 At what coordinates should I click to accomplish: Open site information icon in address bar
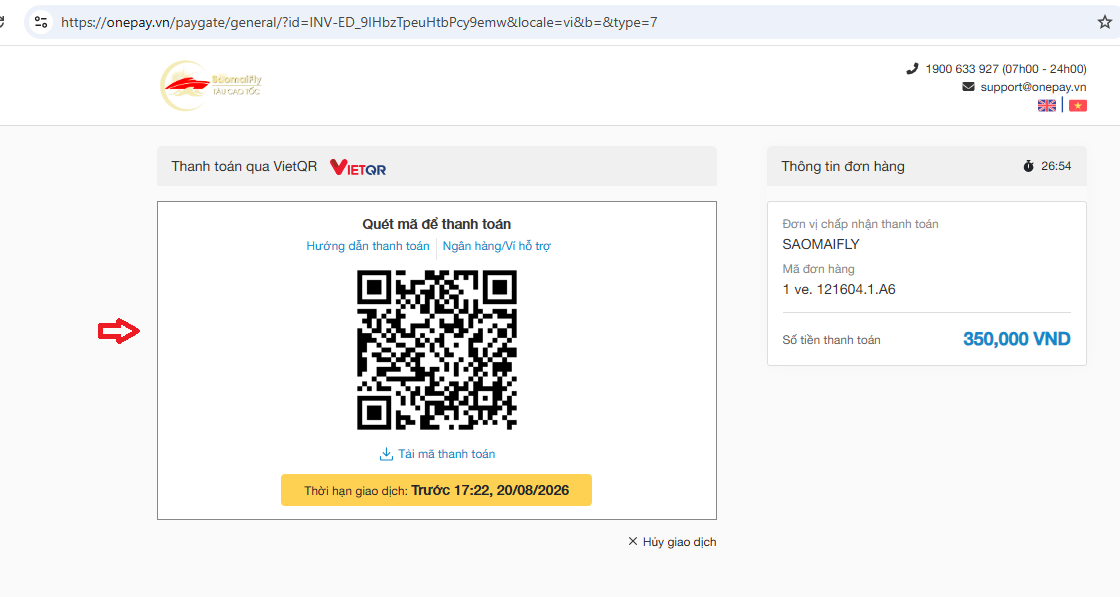pos(41,22)
